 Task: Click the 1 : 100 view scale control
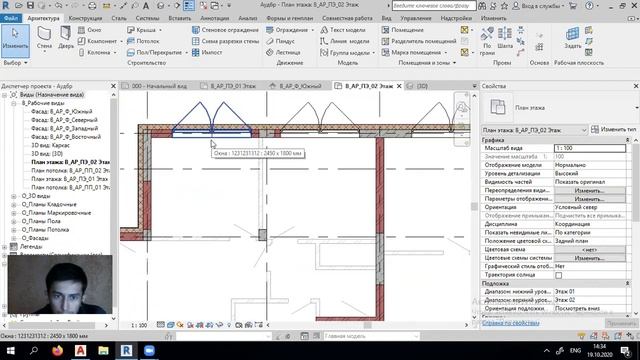(139, 325)
